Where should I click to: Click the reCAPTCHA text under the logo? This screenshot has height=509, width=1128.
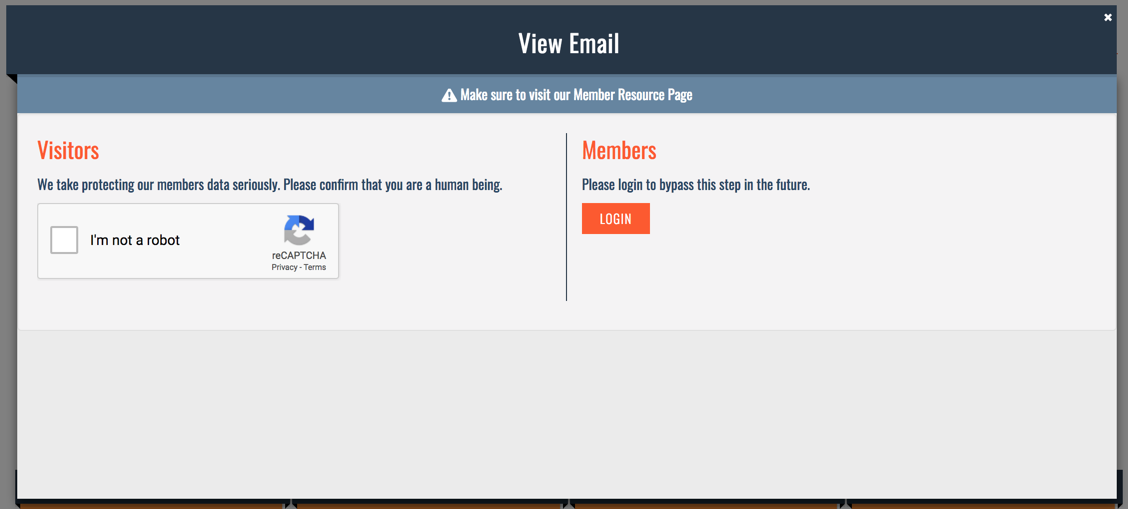tap(299, 256)
